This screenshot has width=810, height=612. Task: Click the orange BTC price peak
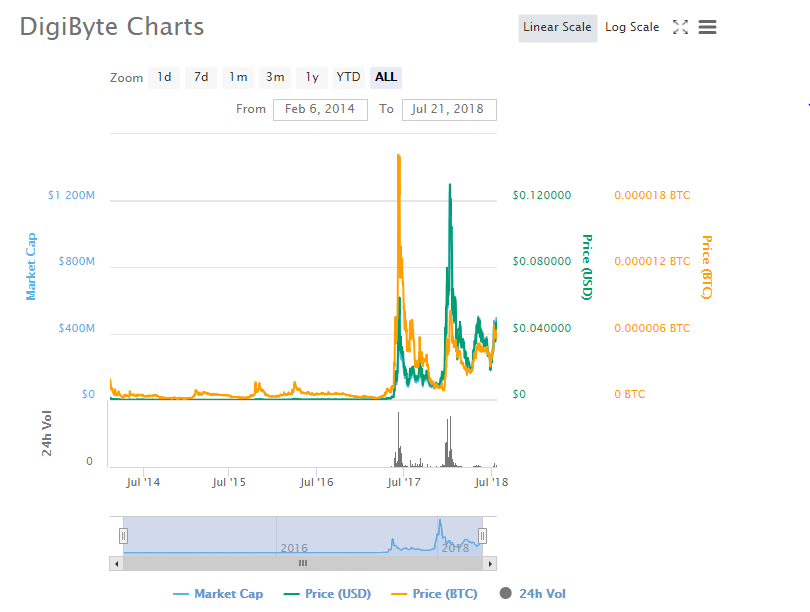click(398, 155)
